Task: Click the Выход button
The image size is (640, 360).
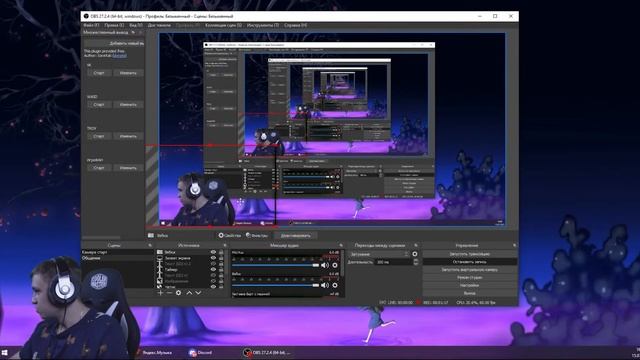Action: (x=470, y=293)
